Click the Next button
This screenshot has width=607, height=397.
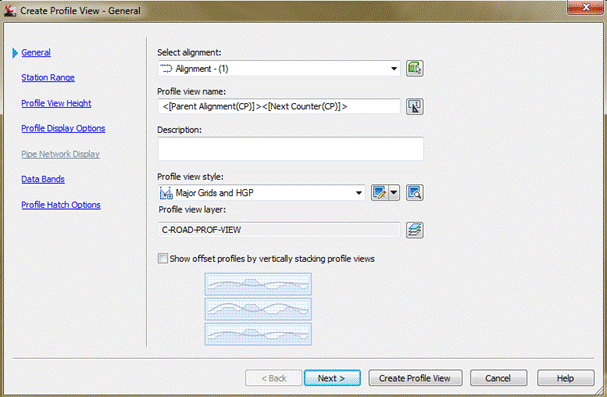pos(332,378)
